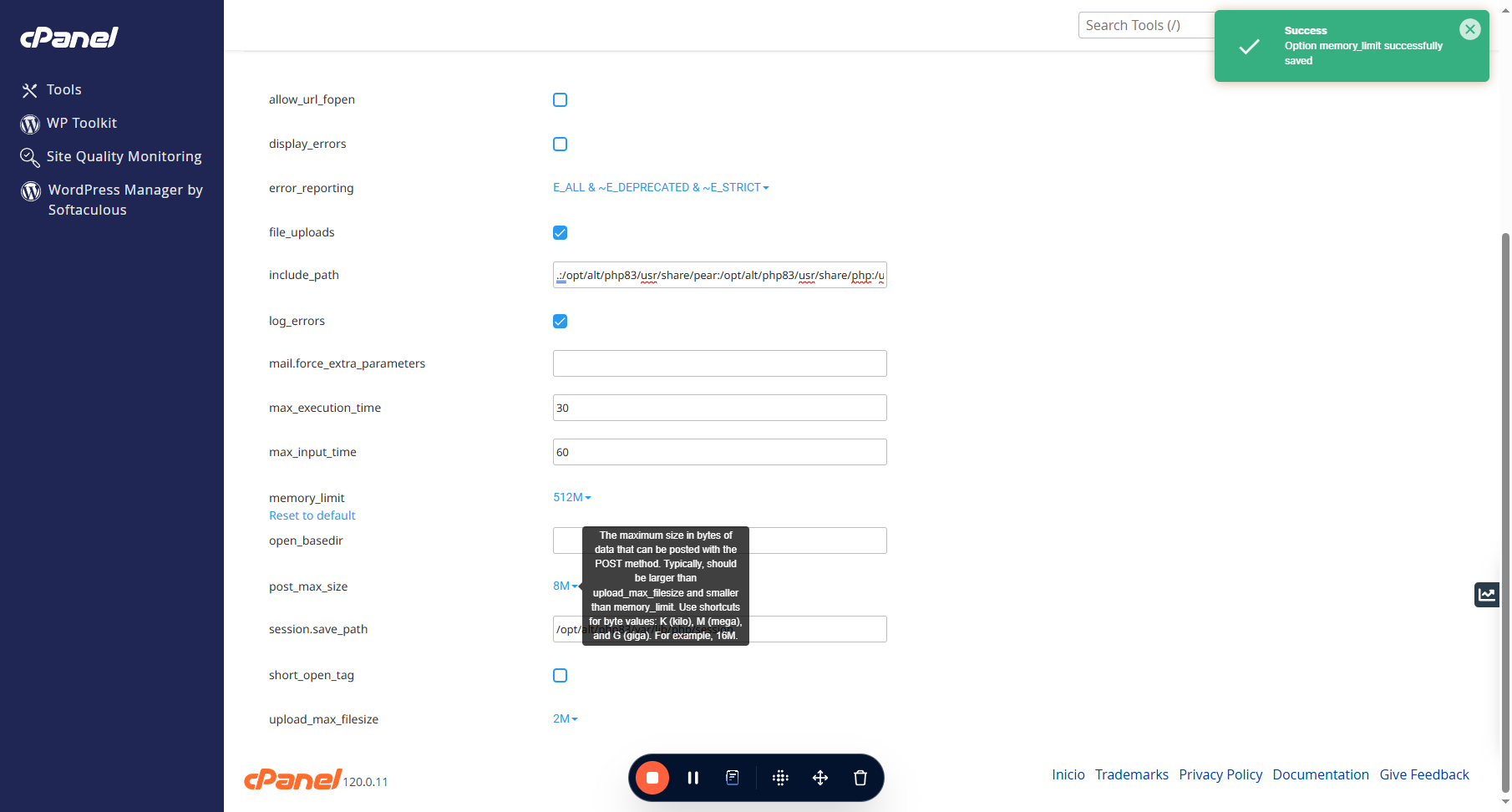Uncheck the file_uploads checkbox
Viewport: 1512px width, 812px height.
point(560,233)
